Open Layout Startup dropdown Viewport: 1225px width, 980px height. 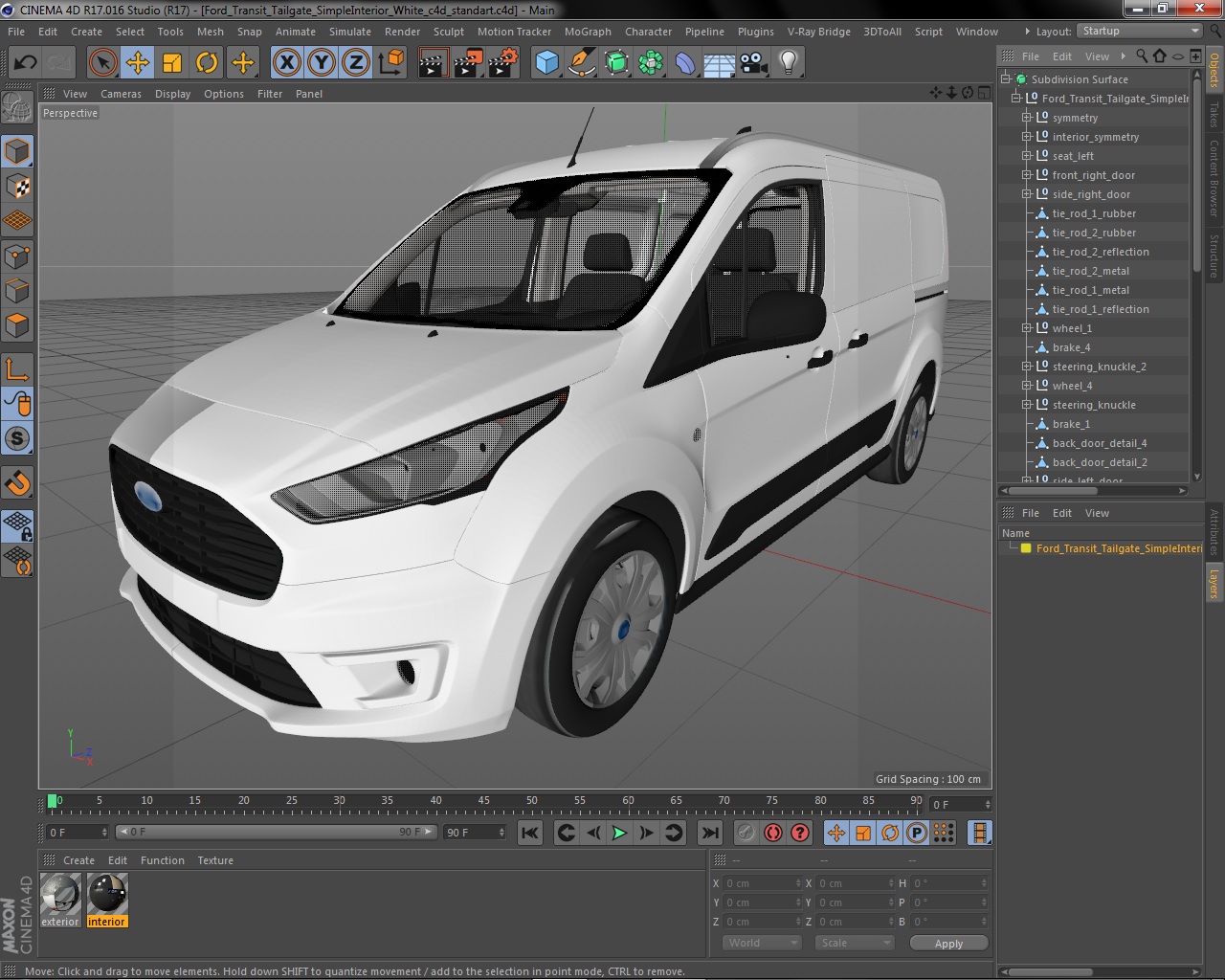pos(1139,31)
